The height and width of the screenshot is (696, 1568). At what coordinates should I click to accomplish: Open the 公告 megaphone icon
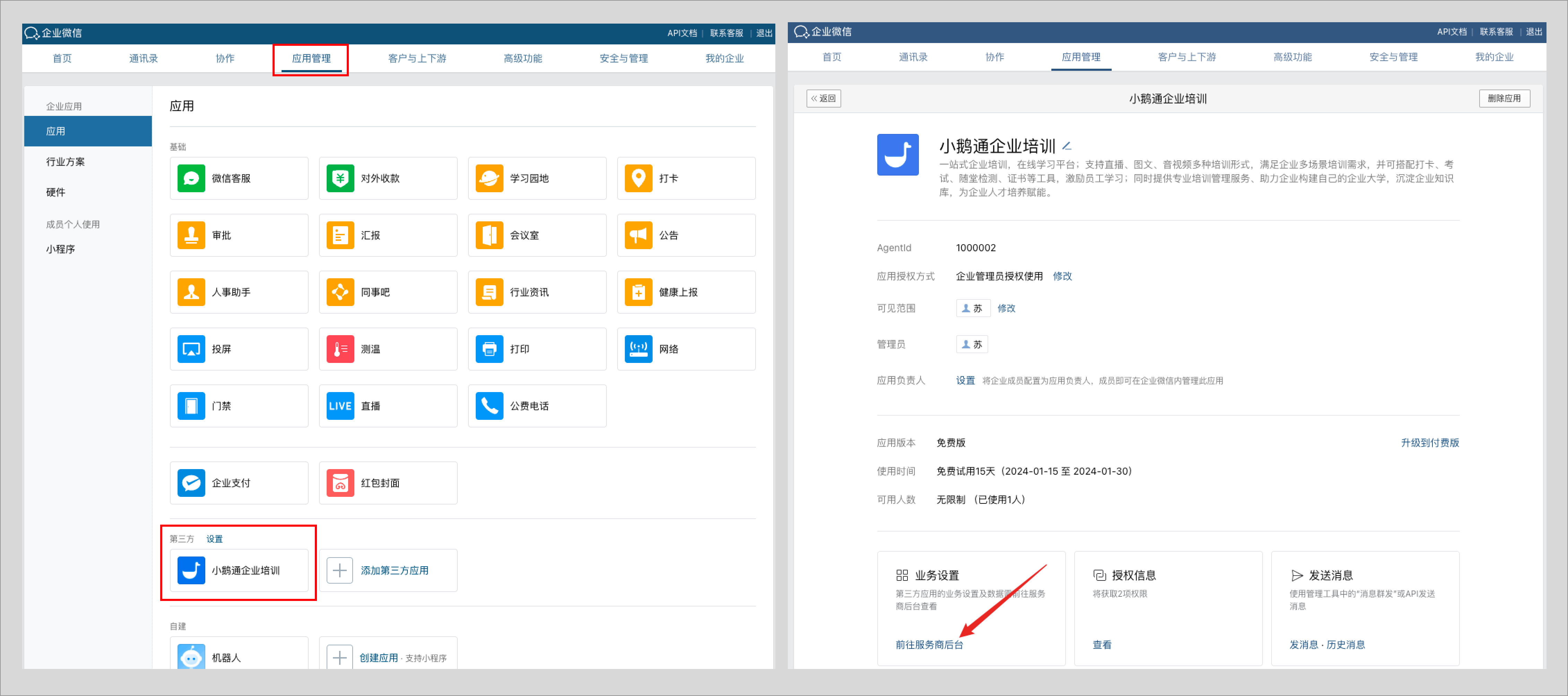(638, 235)
